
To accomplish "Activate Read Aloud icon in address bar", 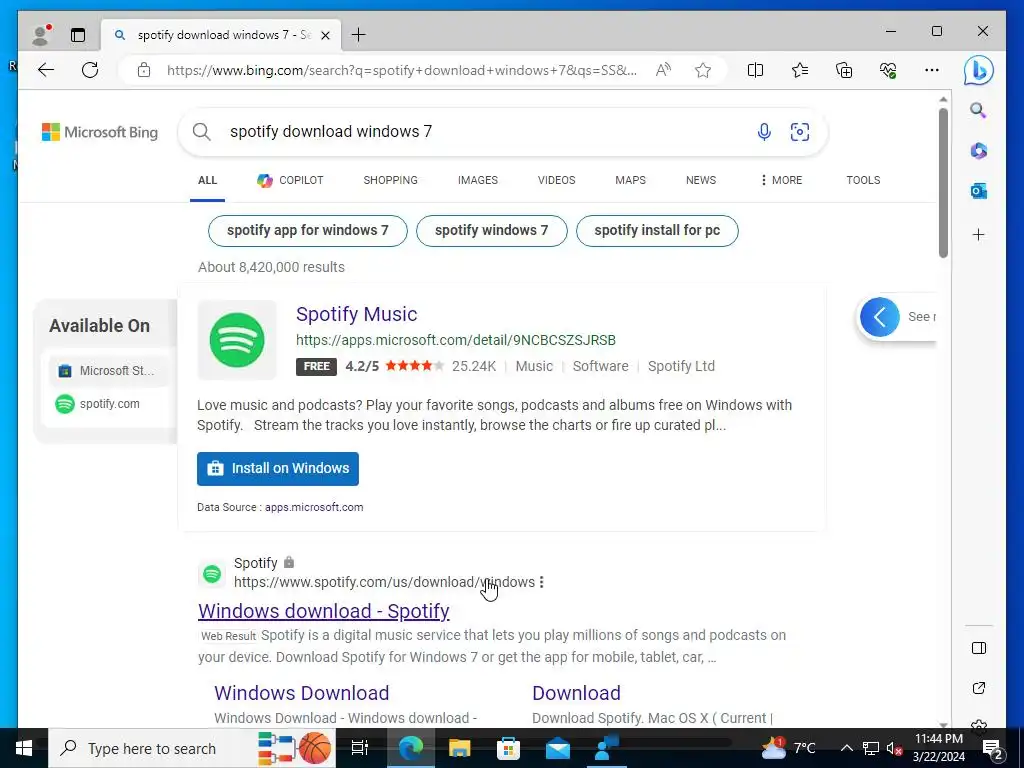I will tap(663, 70).
